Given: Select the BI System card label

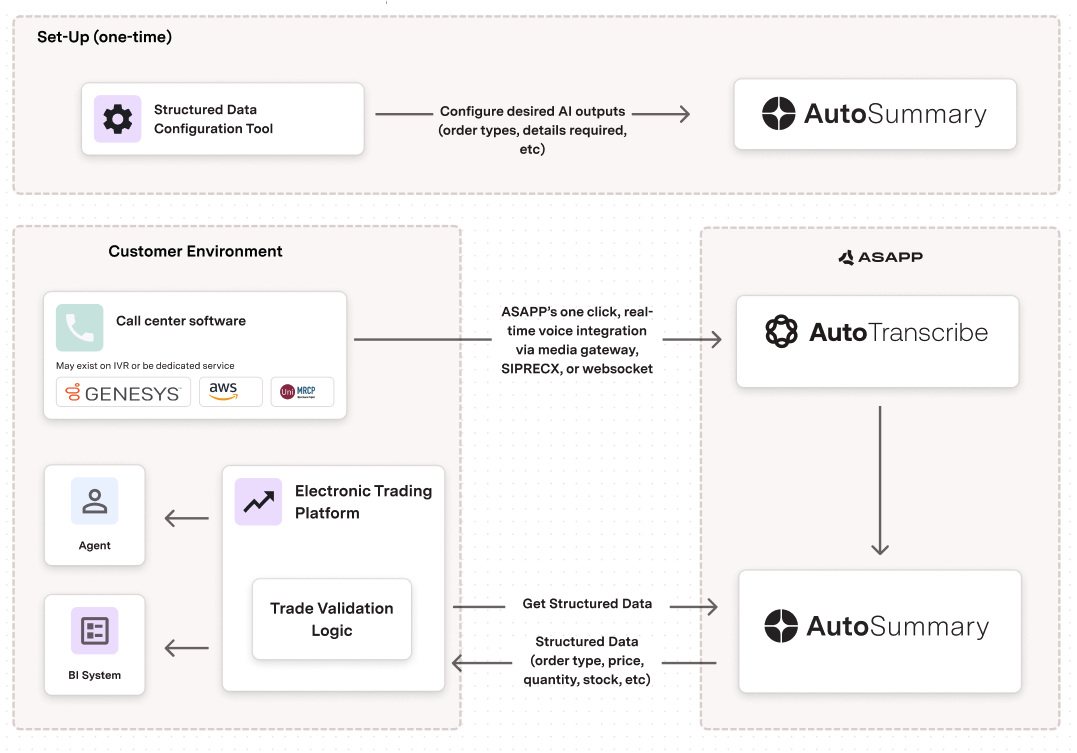Looking at the screenshot, I should [x=95, y=675].
